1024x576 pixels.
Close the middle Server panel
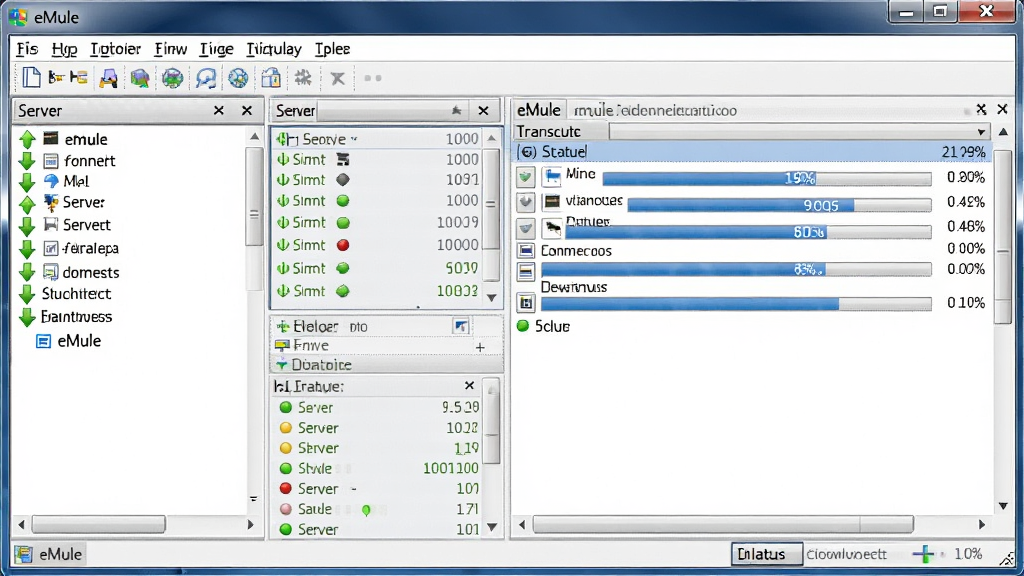(483, 111)
